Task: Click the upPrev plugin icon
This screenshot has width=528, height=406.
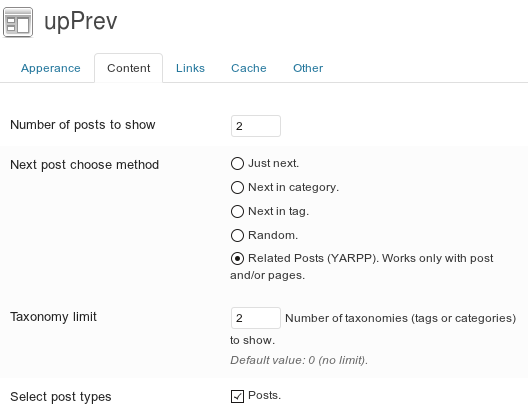Action: pyautogui.click(x=18, y=22)
